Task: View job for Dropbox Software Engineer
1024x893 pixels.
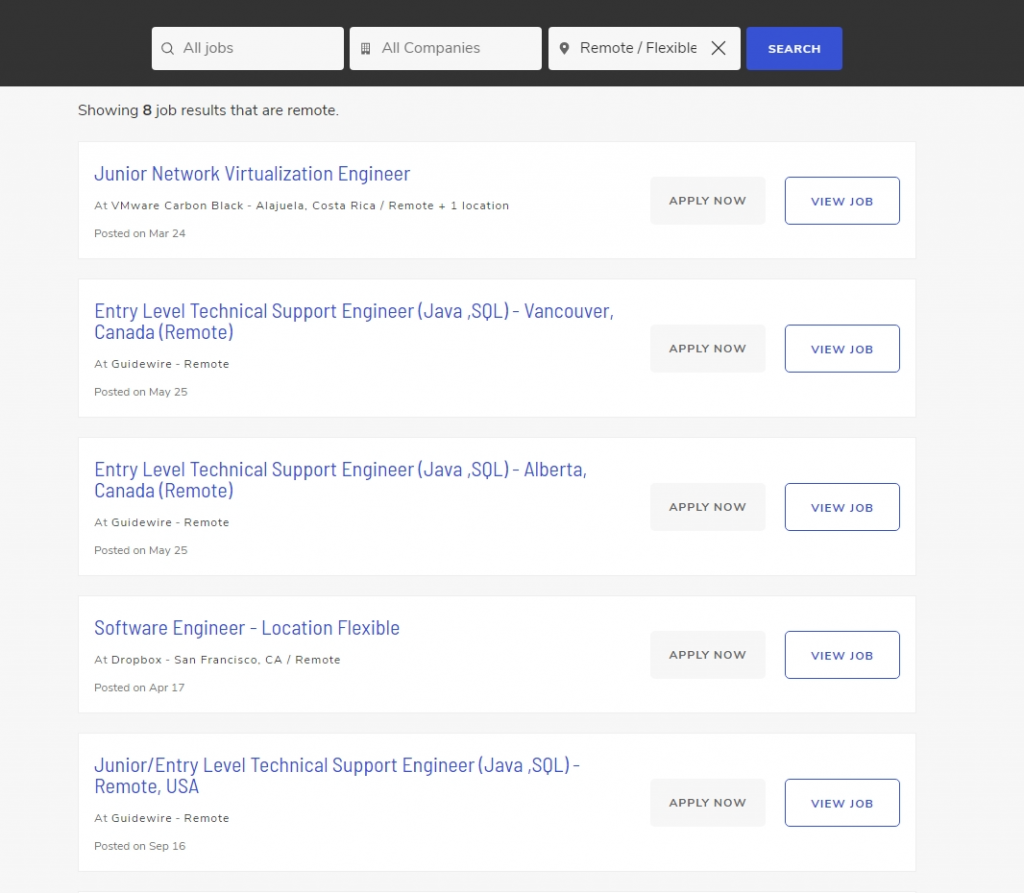Action: click(842, 655)
